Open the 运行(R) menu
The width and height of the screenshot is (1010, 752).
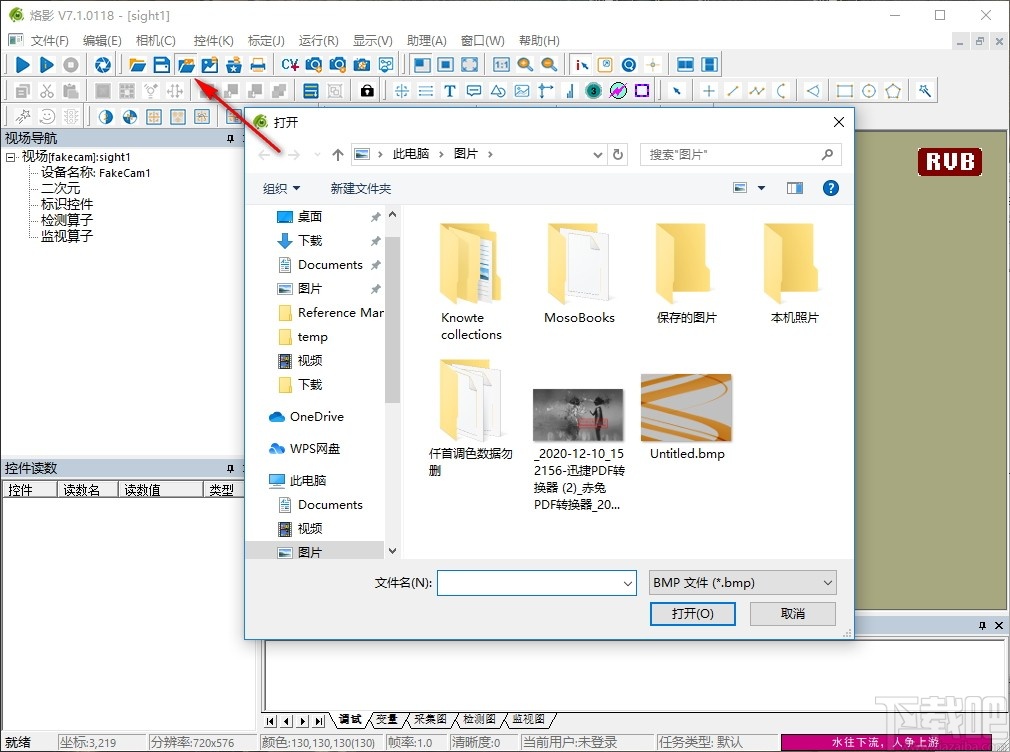tap(318, 41)
